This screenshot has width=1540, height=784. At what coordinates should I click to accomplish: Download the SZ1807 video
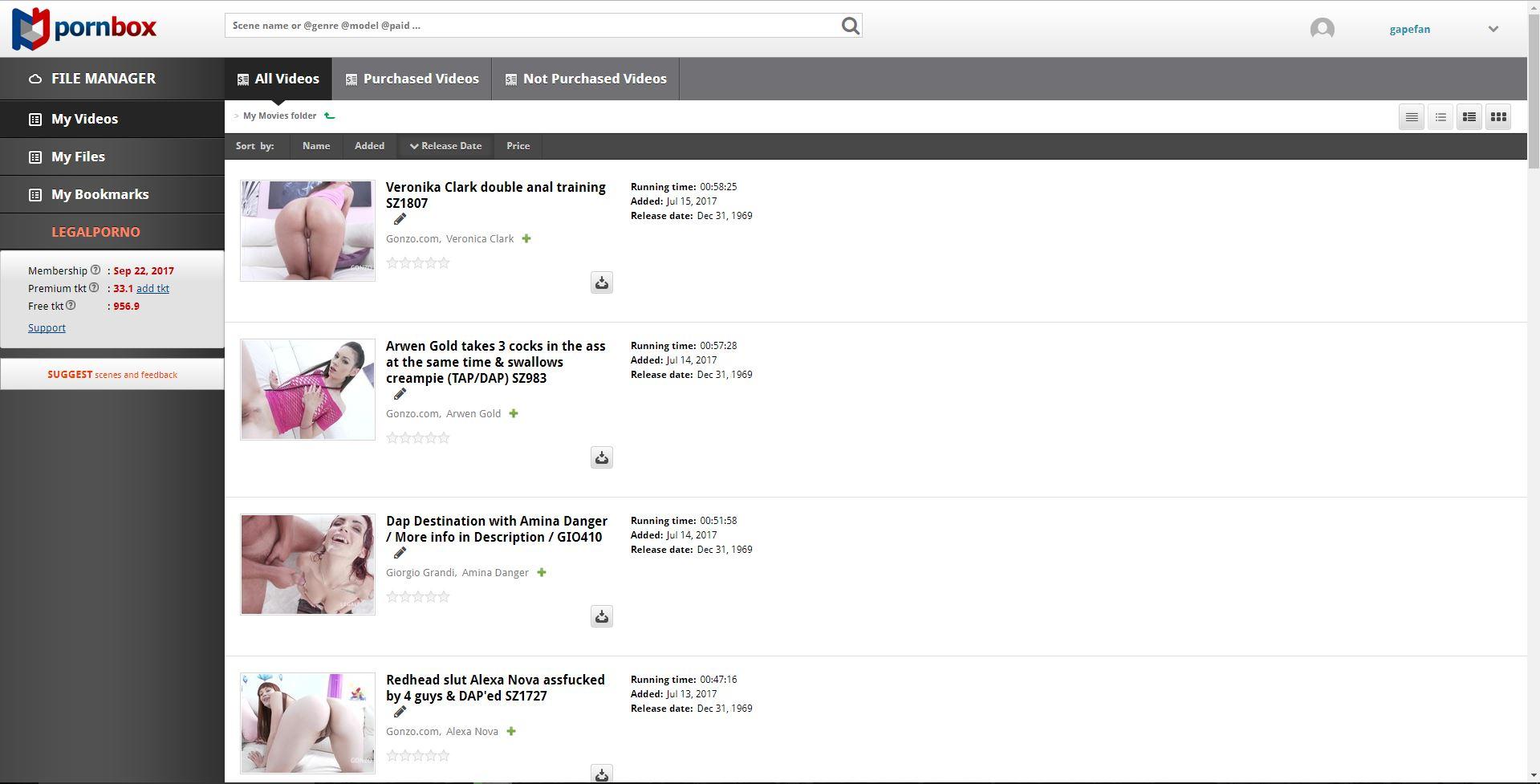click(x=601, y=282)
